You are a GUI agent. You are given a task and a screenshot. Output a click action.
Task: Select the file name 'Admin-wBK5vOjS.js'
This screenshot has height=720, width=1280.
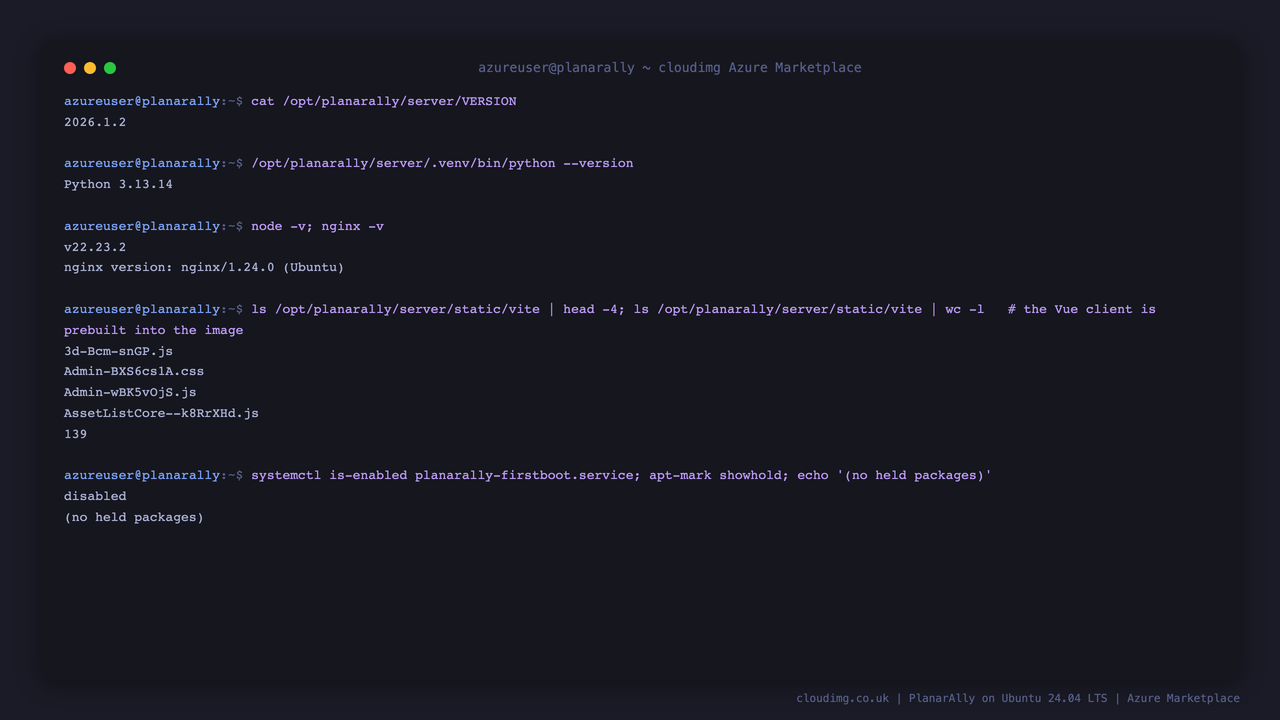click(130, 392)
